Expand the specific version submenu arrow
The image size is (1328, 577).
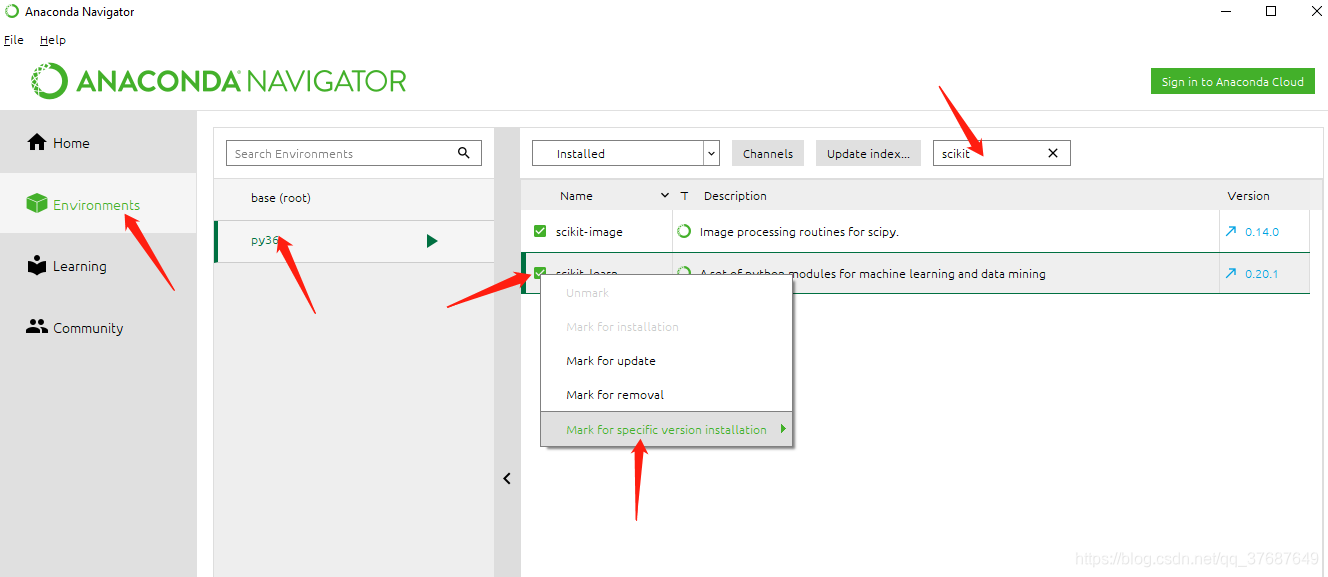(x=783, y=429)
